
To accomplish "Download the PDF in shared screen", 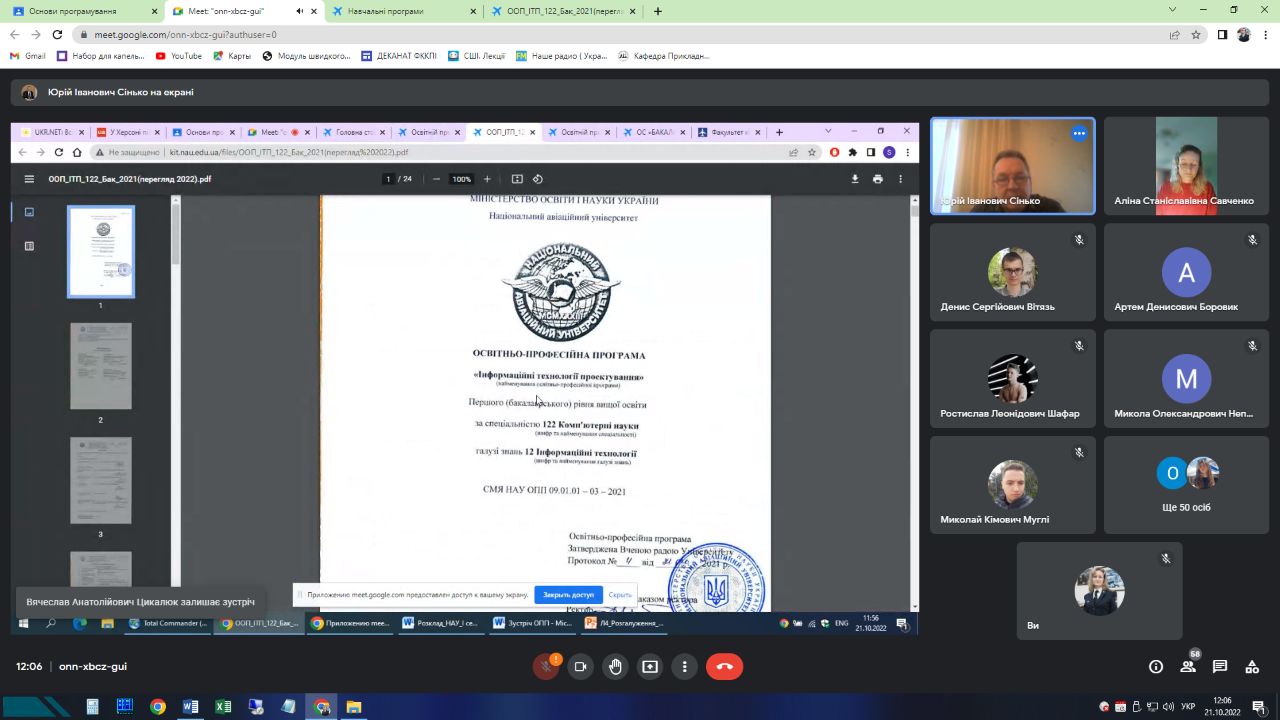I will [855, 179].
